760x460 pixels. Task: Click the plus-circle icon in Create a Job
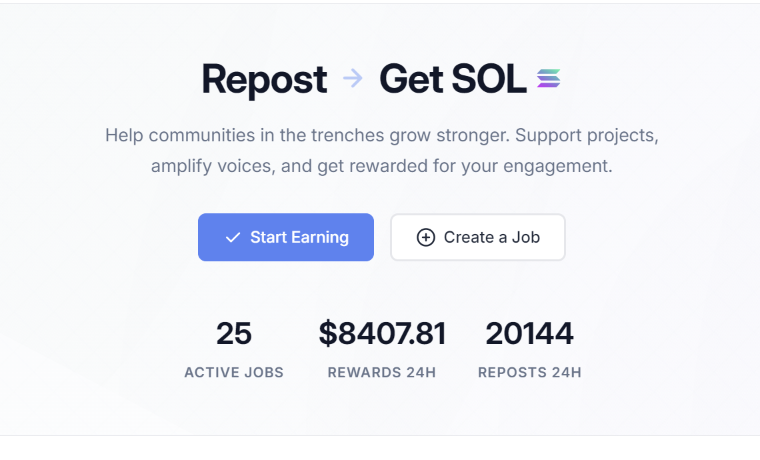click(x=425, y=237)
